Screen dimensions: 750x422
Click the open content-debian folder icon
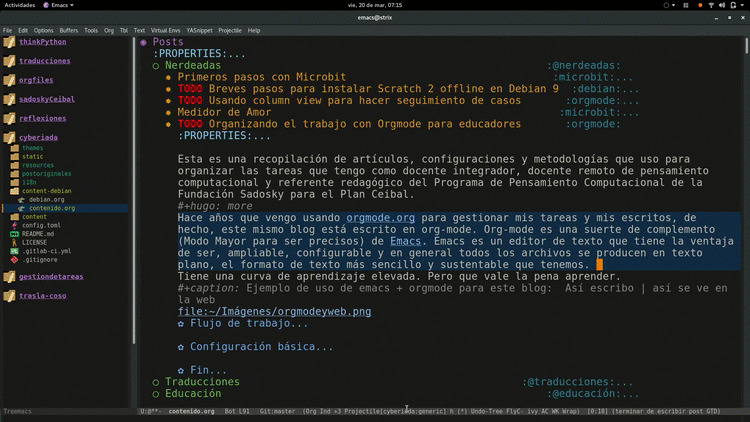[15, 191]
